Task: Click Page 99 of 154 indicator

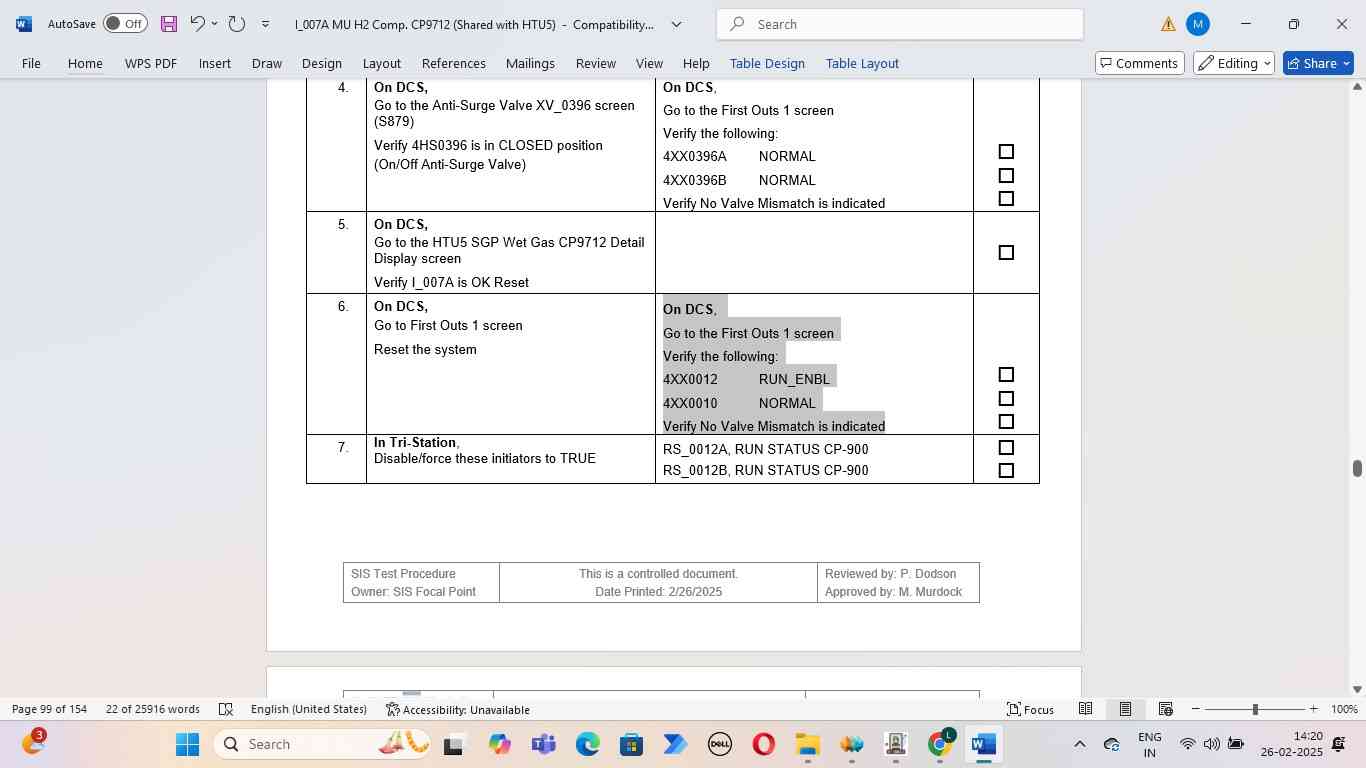Action: (x=49, y=709)
